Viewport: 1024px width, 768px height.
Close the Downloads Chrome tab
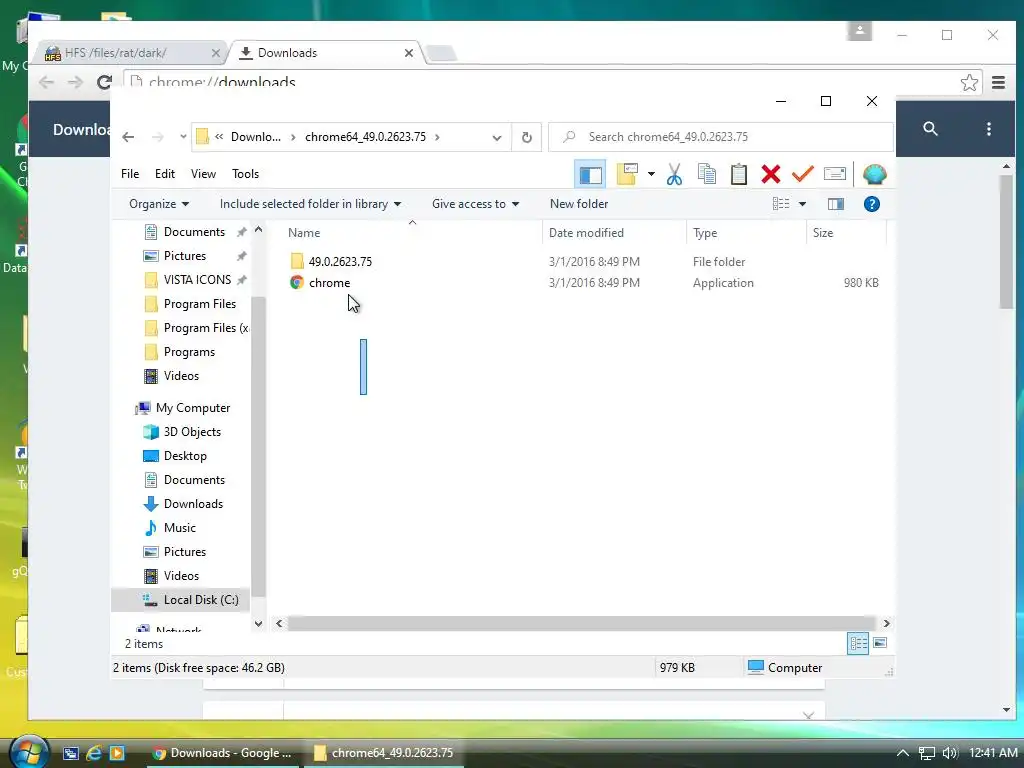(x=409, y=53)
